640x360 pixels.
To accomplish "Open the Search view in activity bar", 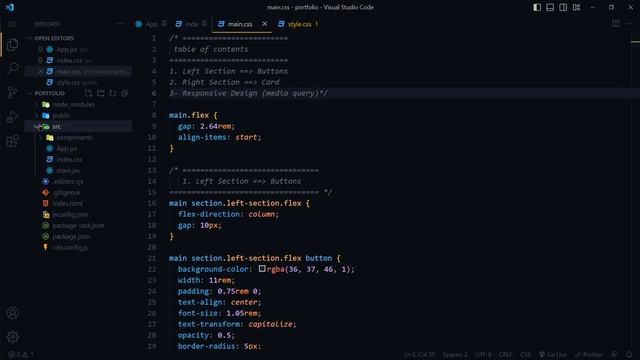I will 13,68.
